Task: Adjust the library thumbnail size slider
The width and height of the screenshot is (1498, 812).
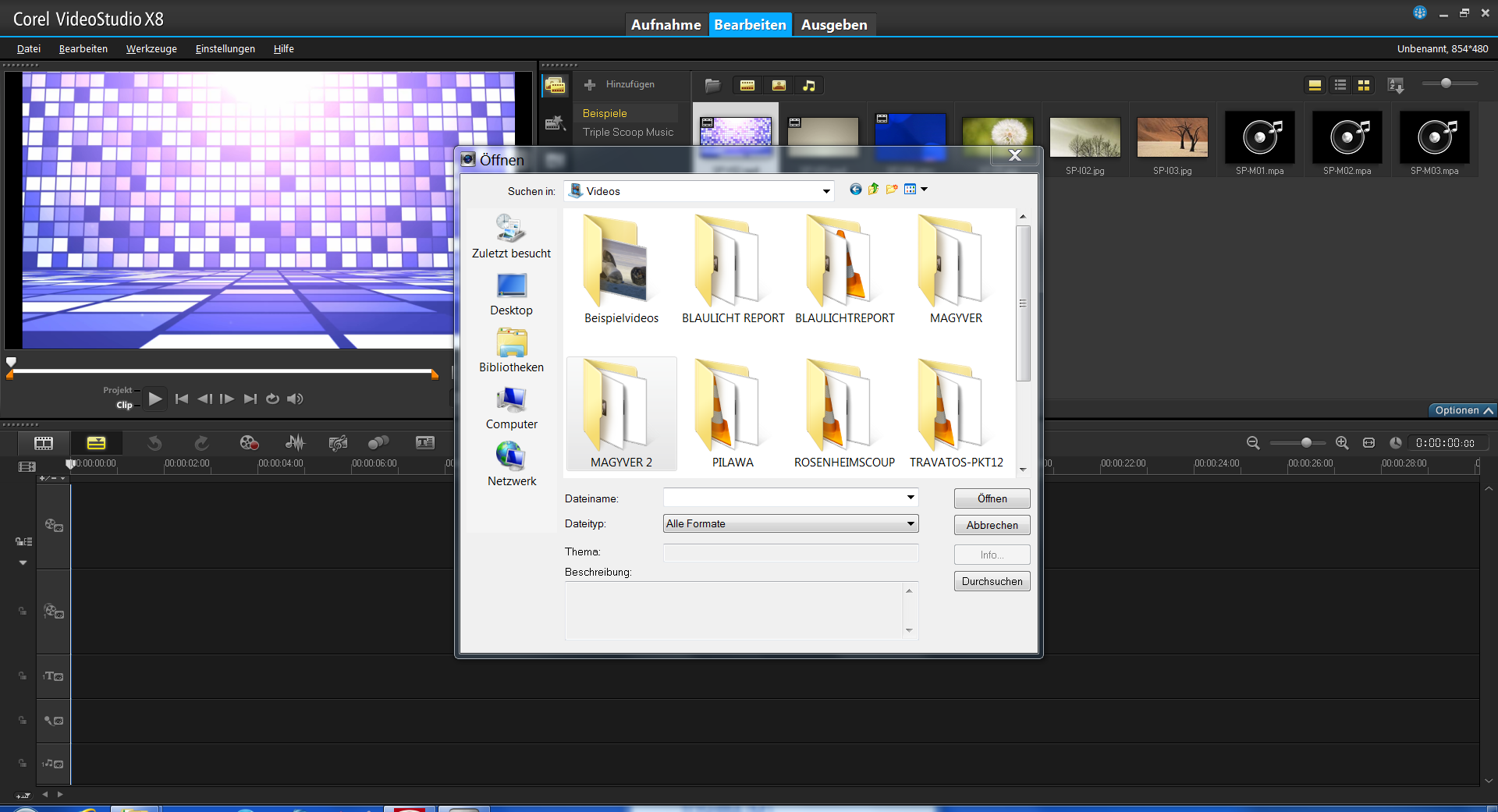Action: pyautogui.click(x=1446, y=83)
